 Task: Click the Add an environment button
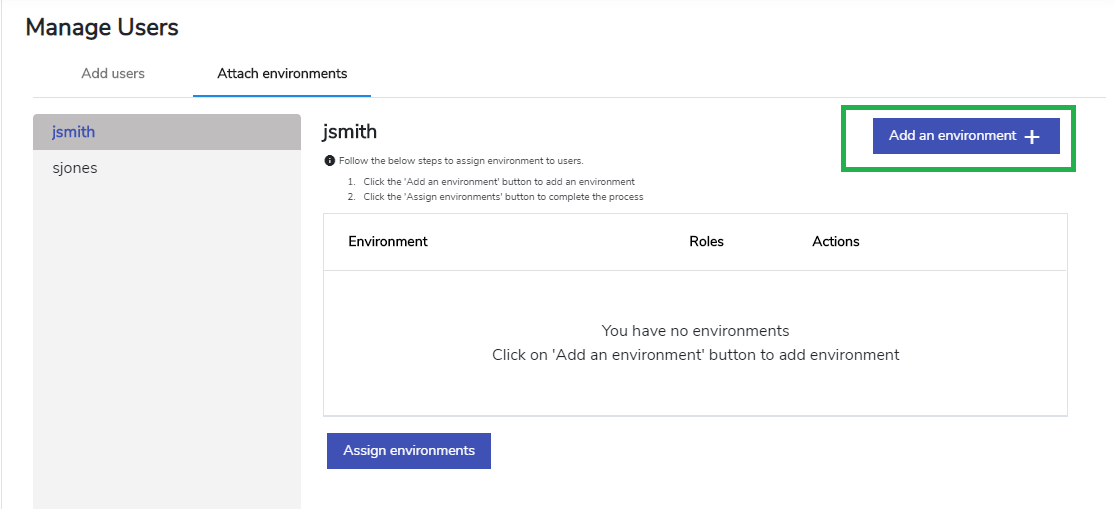[966, 136]
